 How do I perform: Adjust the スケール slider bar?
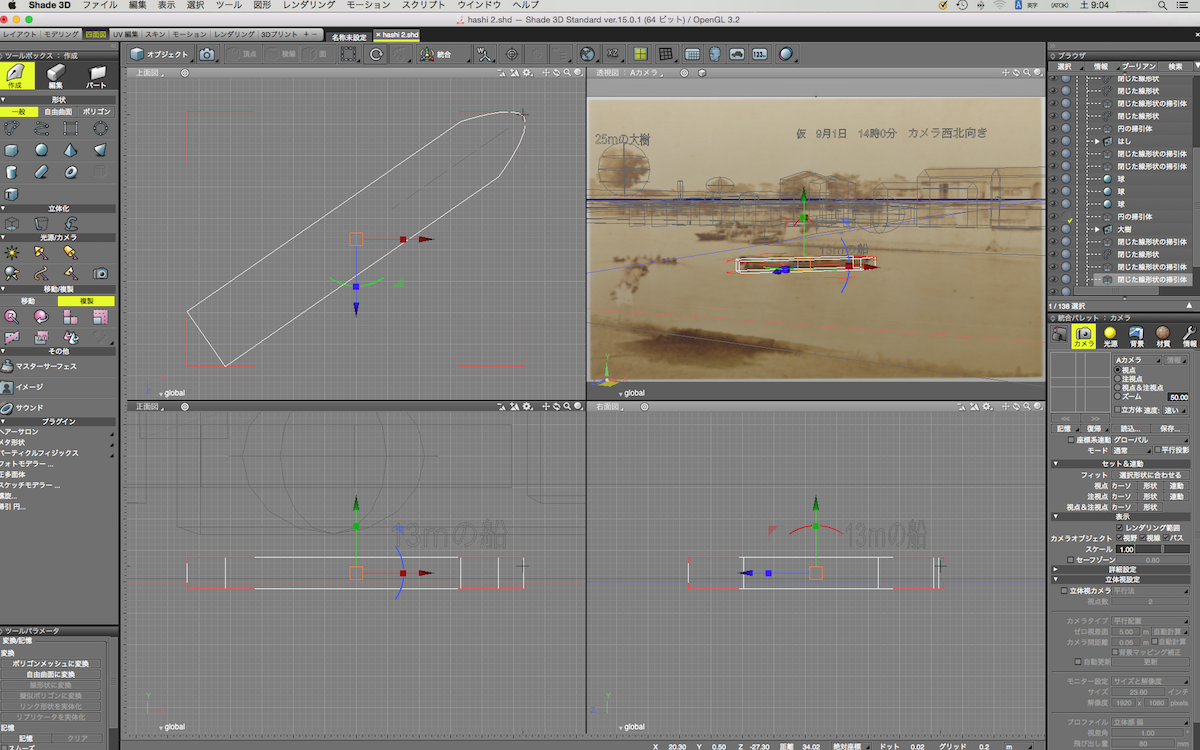coord(1163,549)
